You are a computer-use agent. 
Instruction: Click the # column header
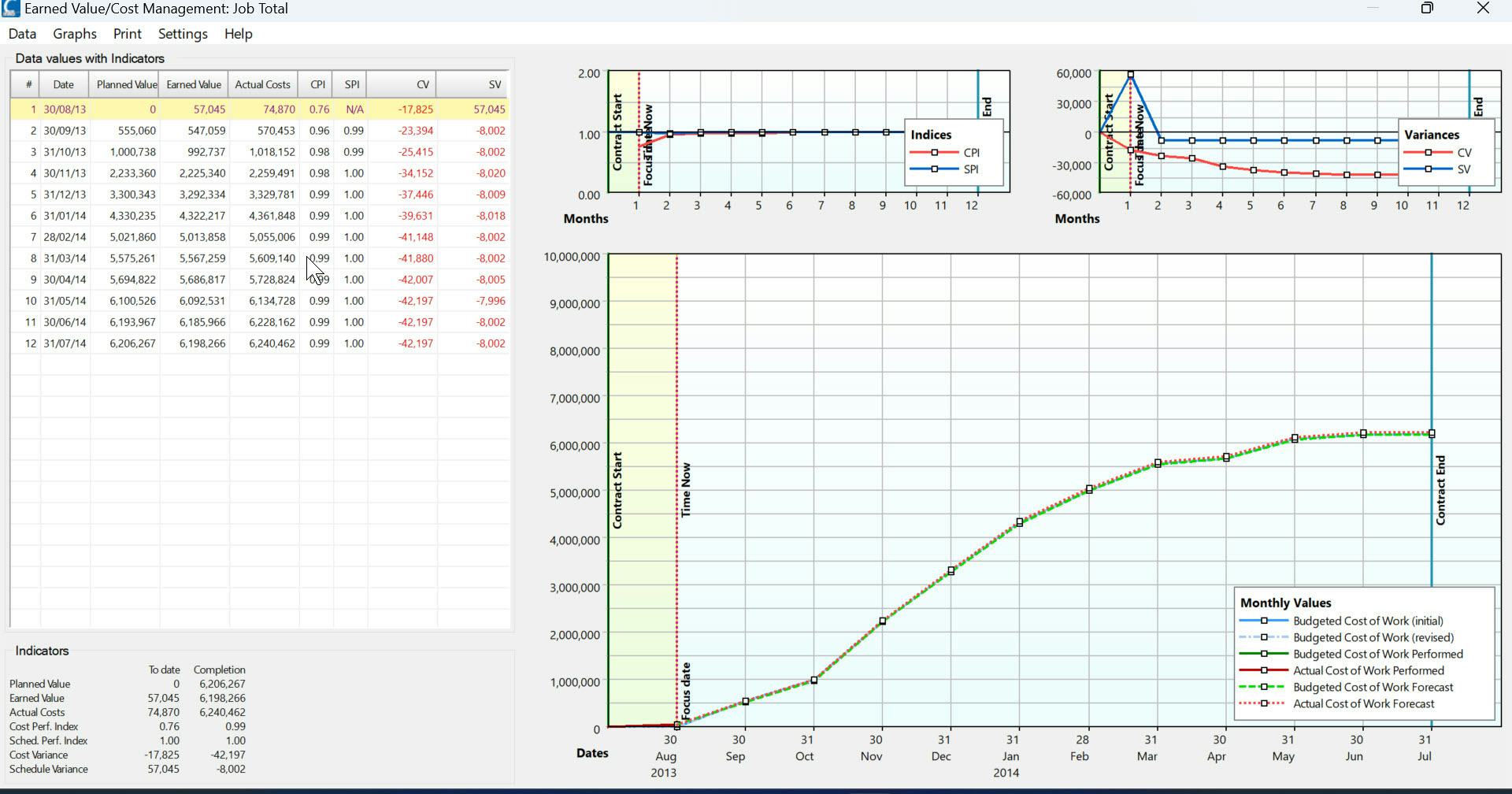point(26,84)
